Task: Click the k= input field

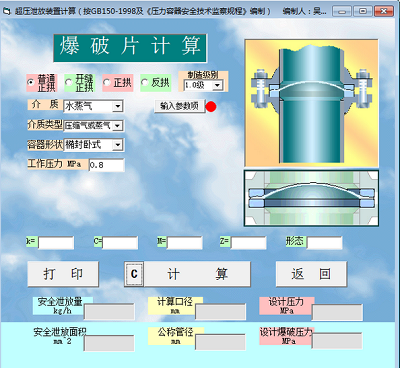Action: (56, 243)
